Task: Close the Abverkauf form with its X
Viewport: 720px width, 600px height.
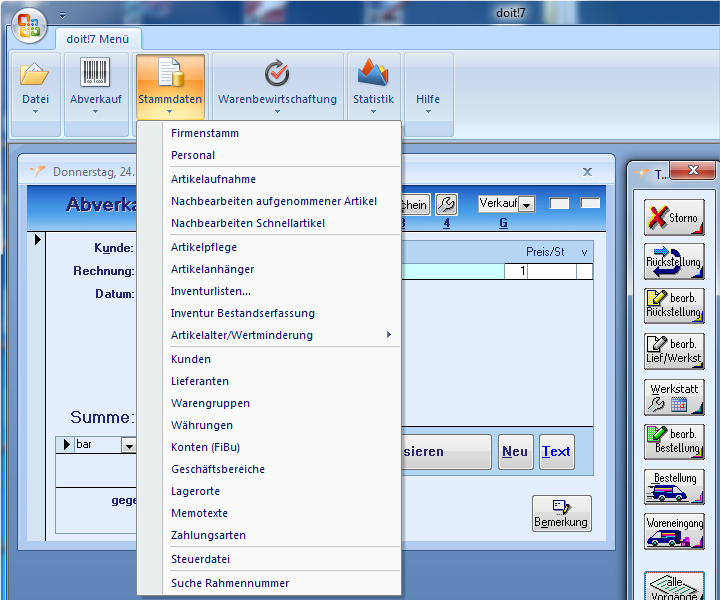Action: point(587,172)
